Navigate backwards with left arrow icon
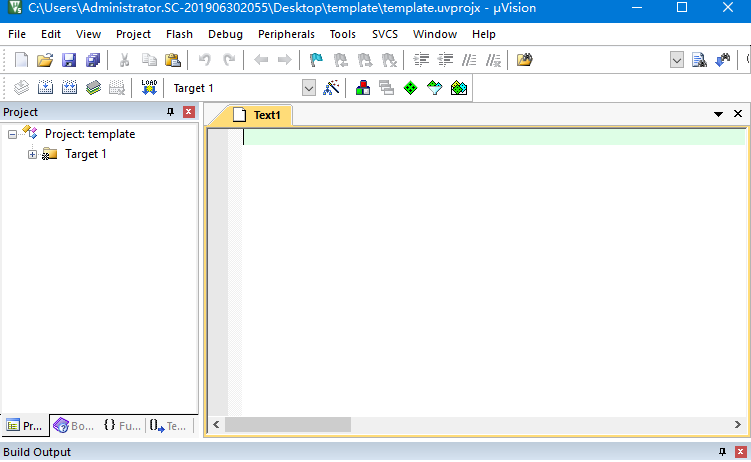 coord(261,60)
